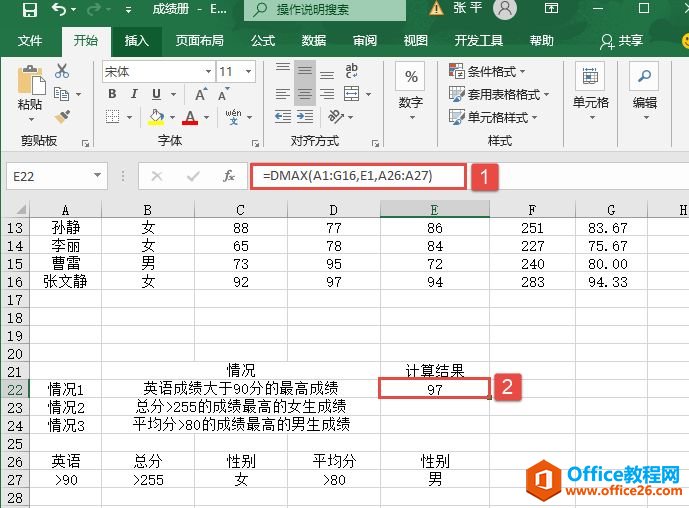Open the font size 11 dropdown

(x=249, y=72)
